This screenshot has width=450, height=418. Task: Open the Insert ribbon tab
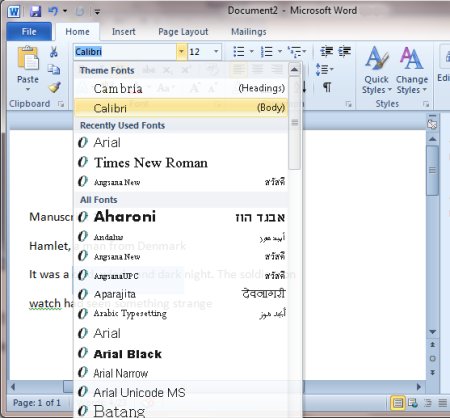click(123, 32)
